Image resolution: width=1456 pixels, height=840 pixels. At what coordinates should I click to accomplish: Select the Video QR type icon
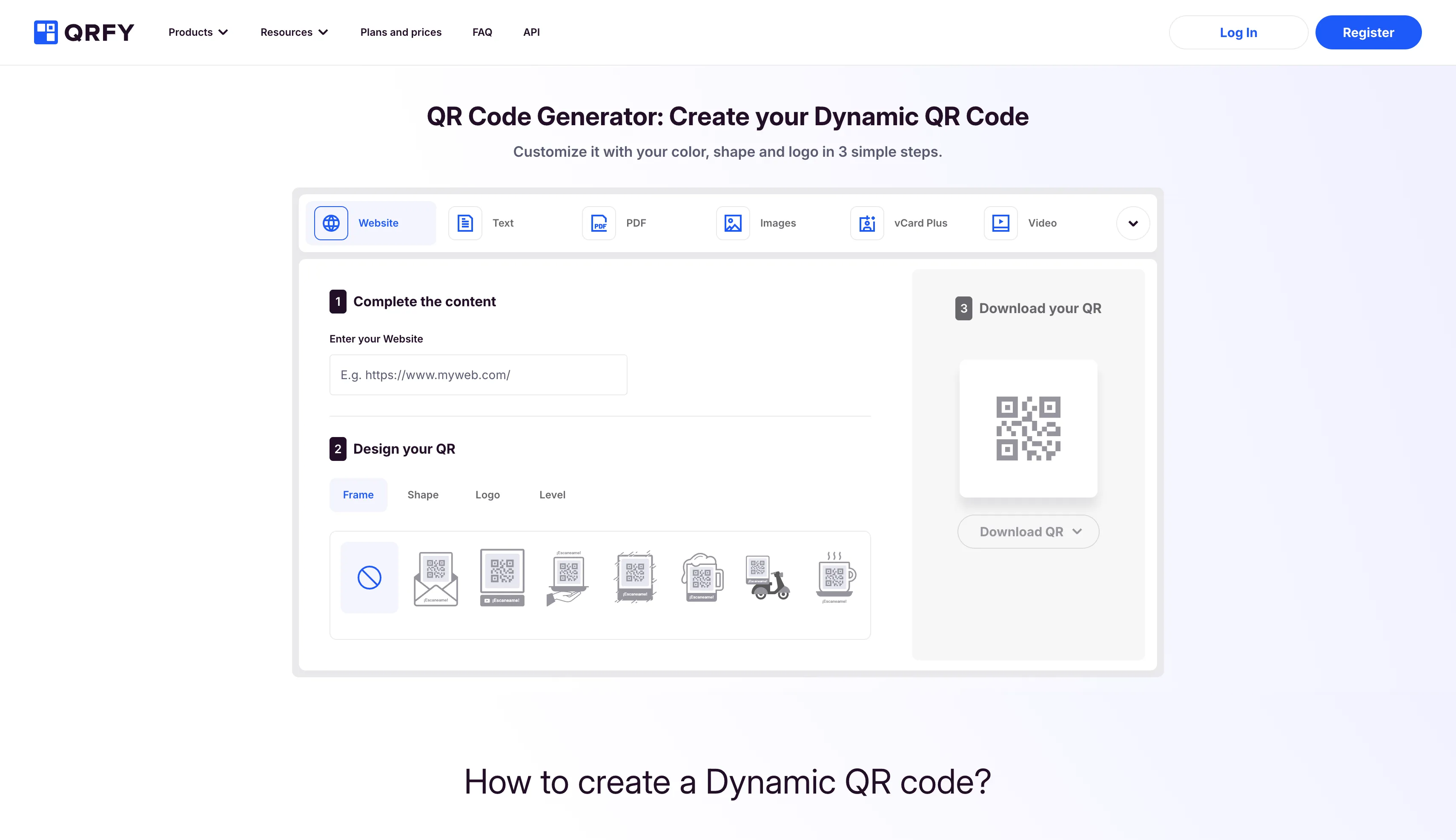[1000, 223]
